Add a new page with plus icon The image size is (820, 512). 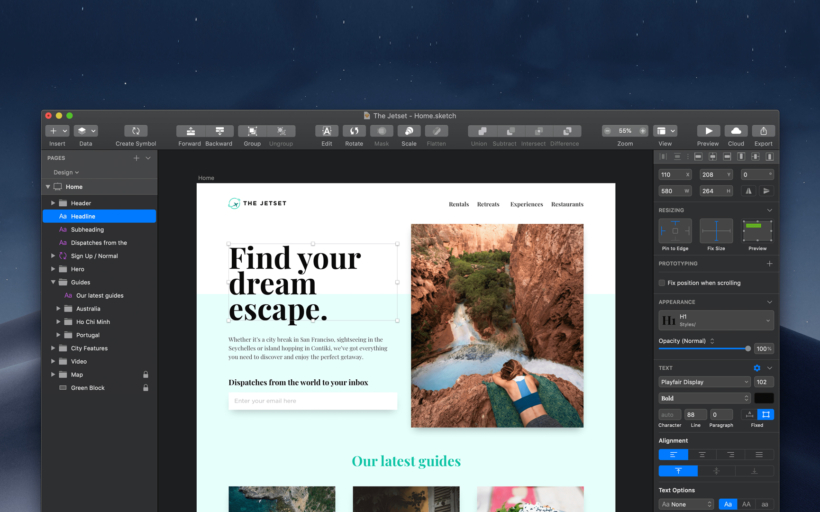tap(136, 158)
